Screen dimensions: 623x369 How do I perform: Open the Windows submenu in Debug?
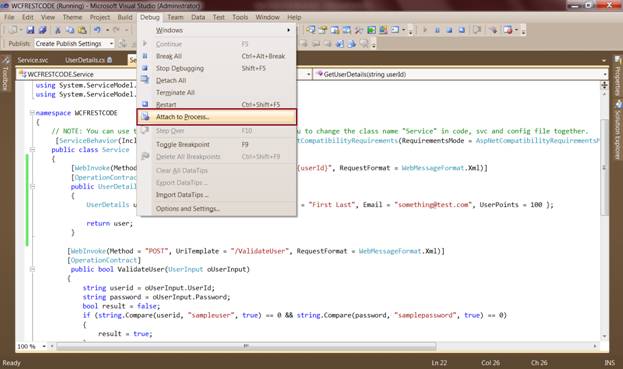(217, 30)
